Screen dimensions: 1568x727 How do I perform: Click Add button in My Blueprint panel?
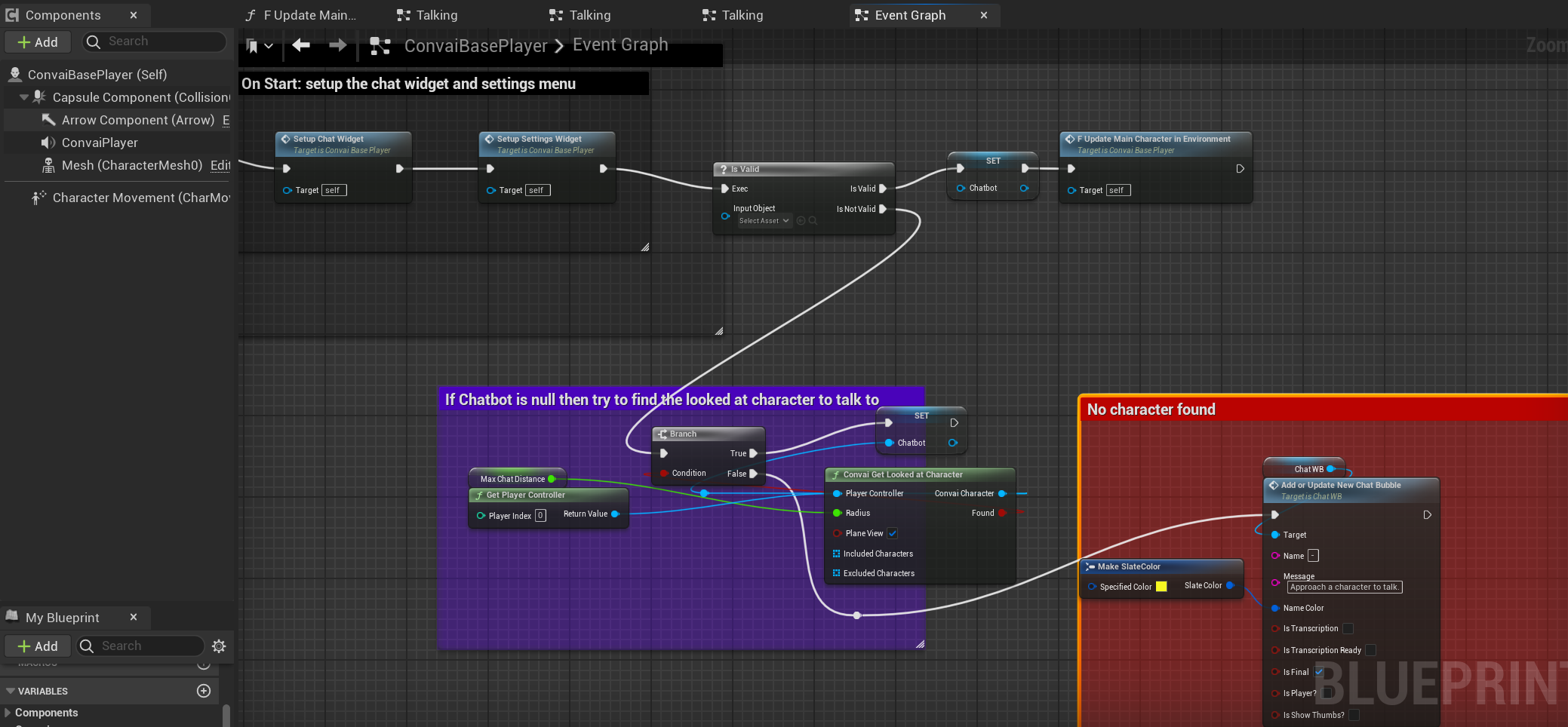(38, 646)
